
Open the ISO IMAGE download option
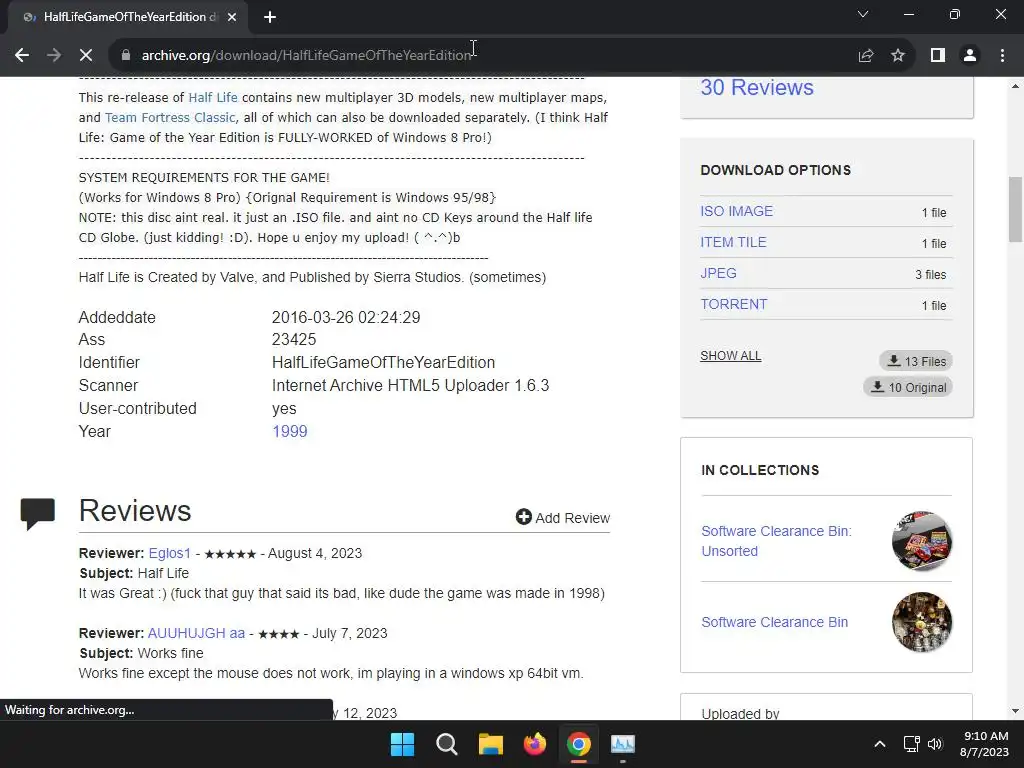(x=736, y=212)
